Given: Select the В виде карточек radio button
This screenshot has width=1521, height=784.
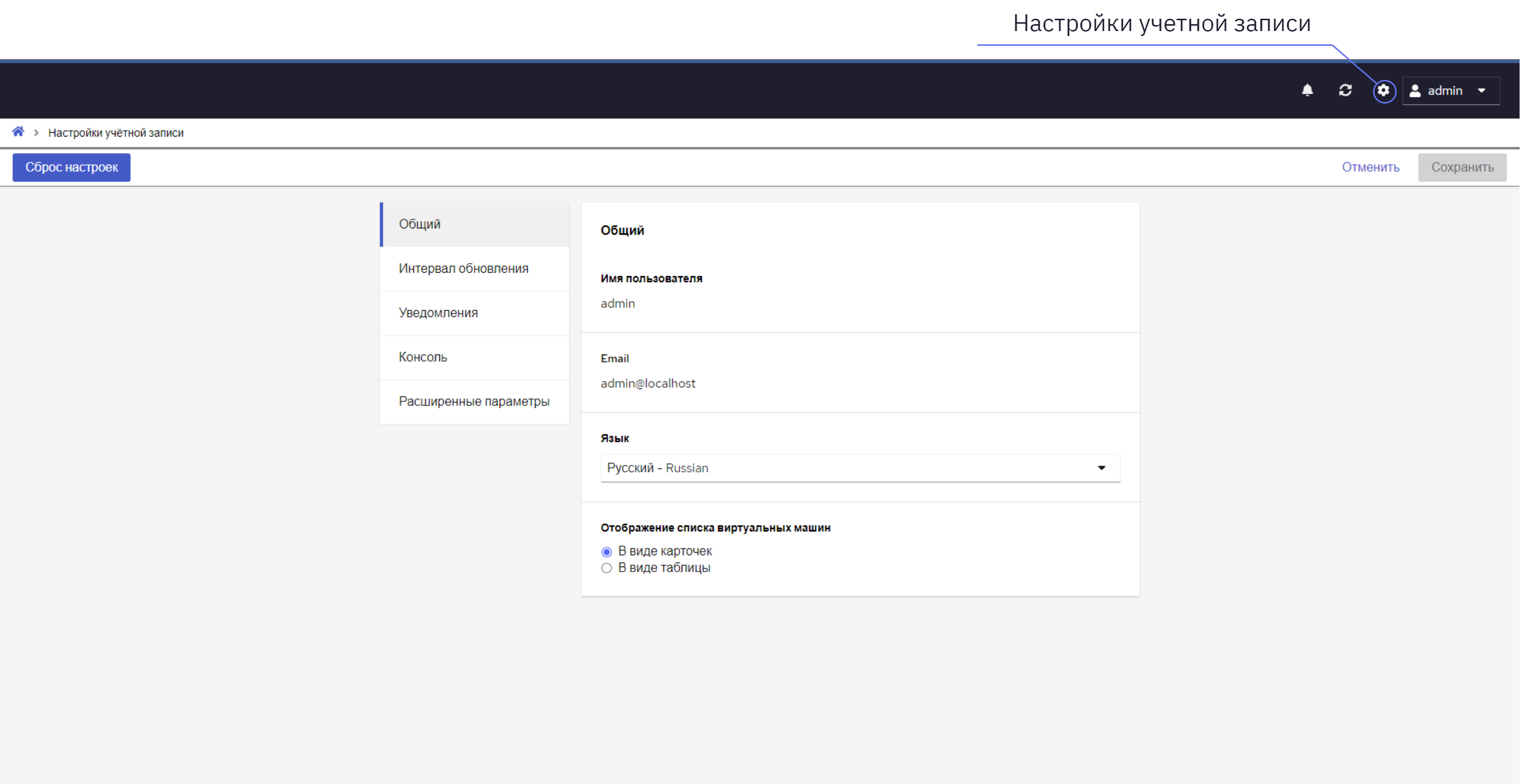Looking at the screenshot, I should [607, 552].
